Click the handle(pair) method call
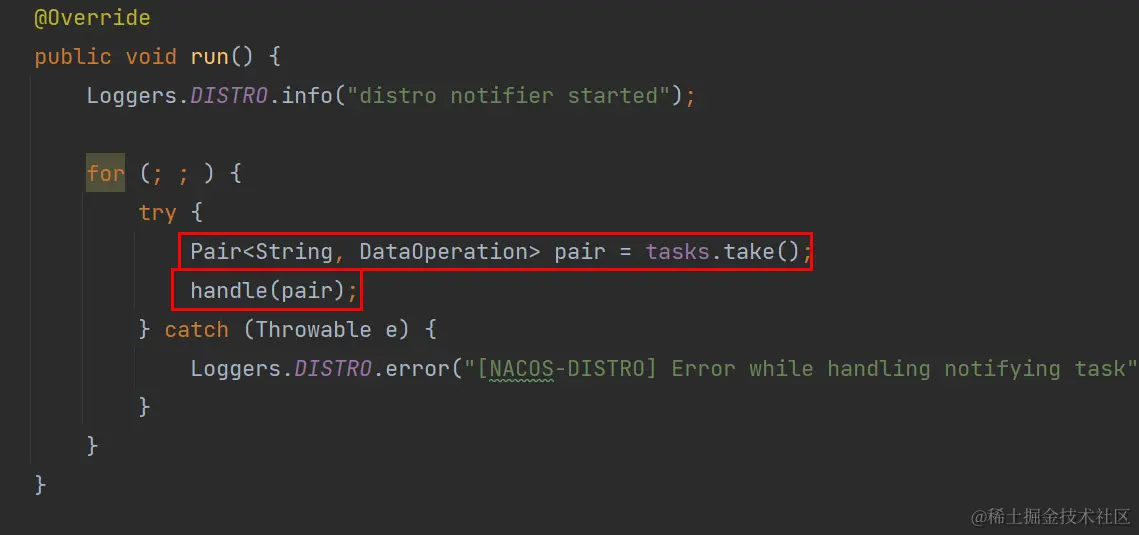Viewport: 1139px width, 535px height. tap(267, 291)
